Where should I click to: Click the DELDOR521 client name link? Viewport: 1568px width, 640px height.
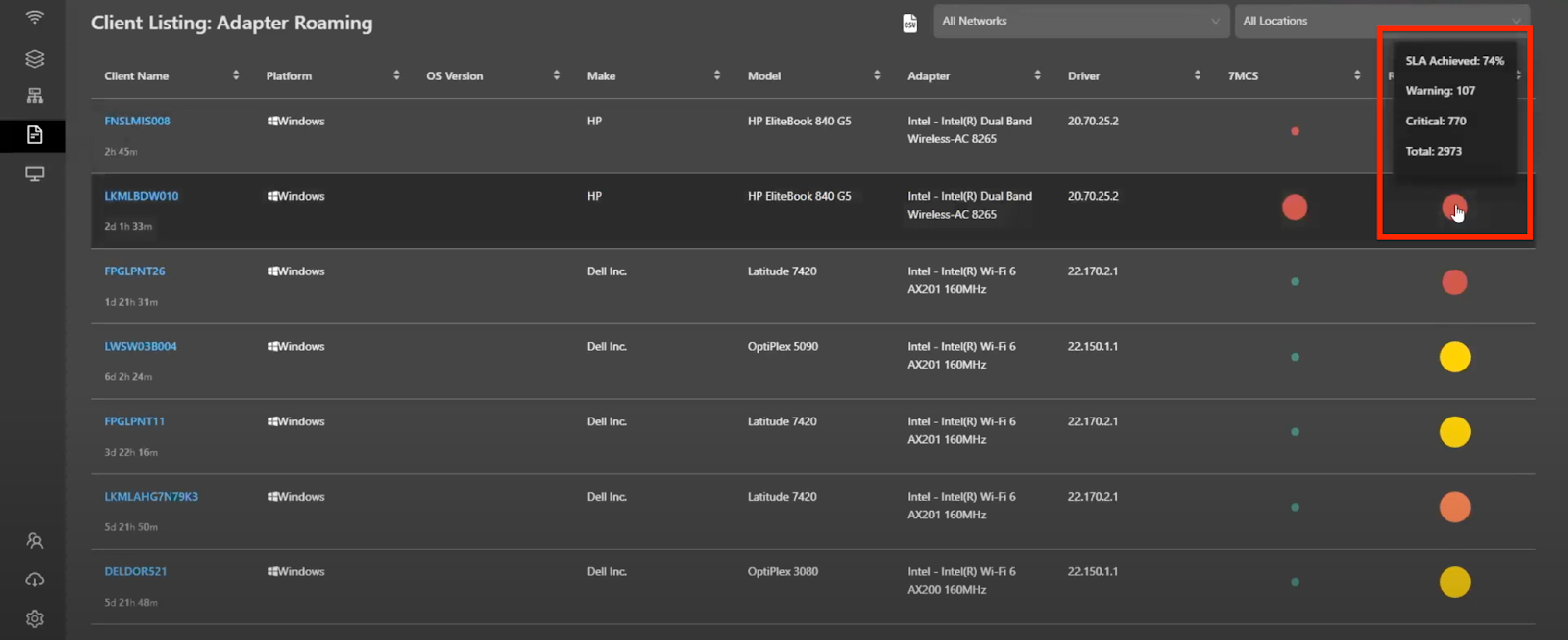pos(135,572)
